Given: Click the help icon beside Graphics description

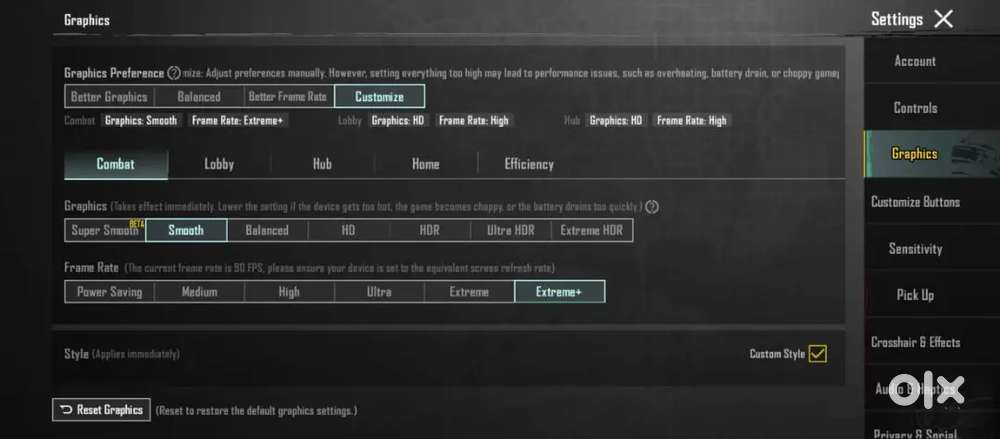Looking at the screenshot, I should pyautogui.click(x=652, y=207).
